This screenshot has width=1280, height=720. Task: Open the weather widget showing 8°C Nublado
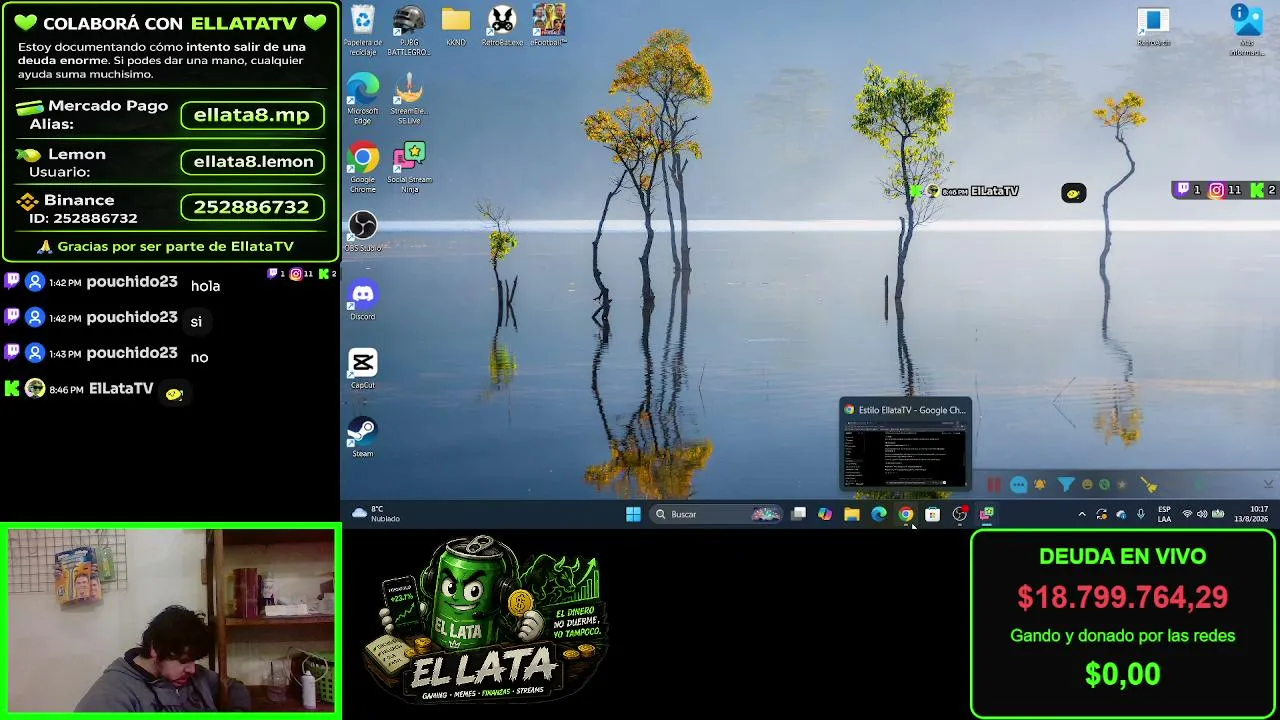(x=376, y=514)
